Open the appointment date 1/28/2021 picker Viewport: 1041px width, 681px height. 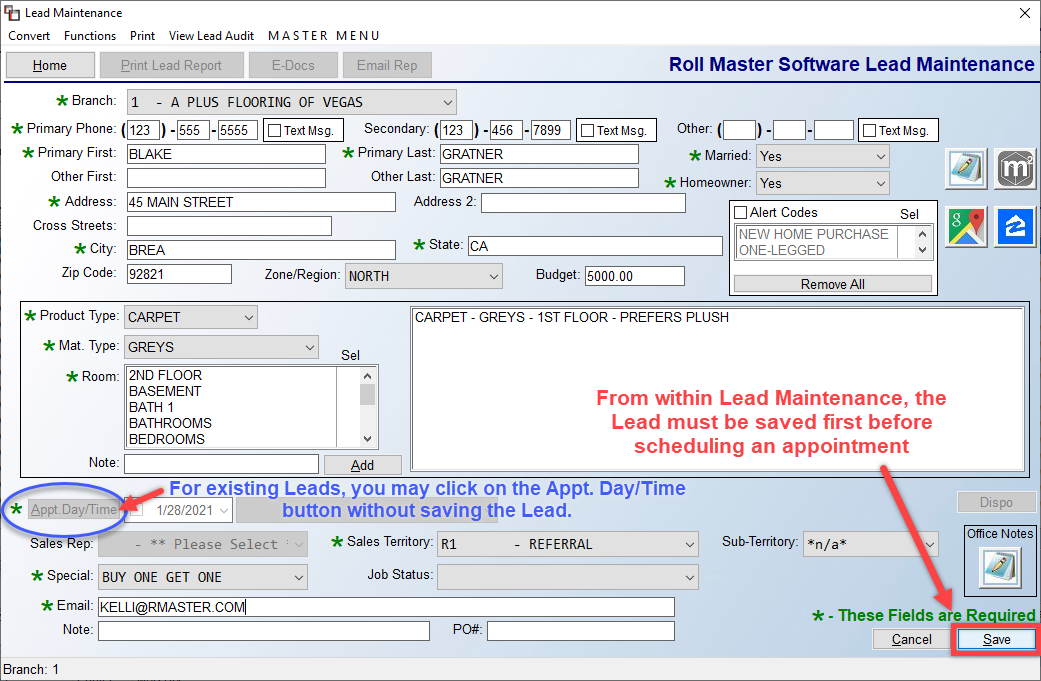pos(224,510)
